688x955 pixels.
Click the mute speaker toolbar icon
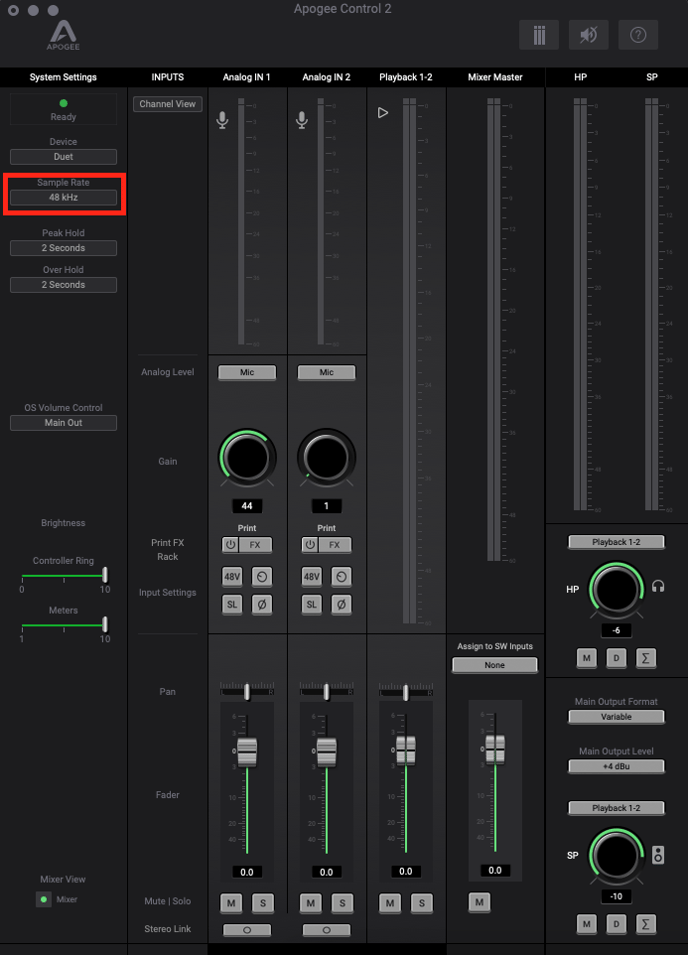tap(588, 35)
